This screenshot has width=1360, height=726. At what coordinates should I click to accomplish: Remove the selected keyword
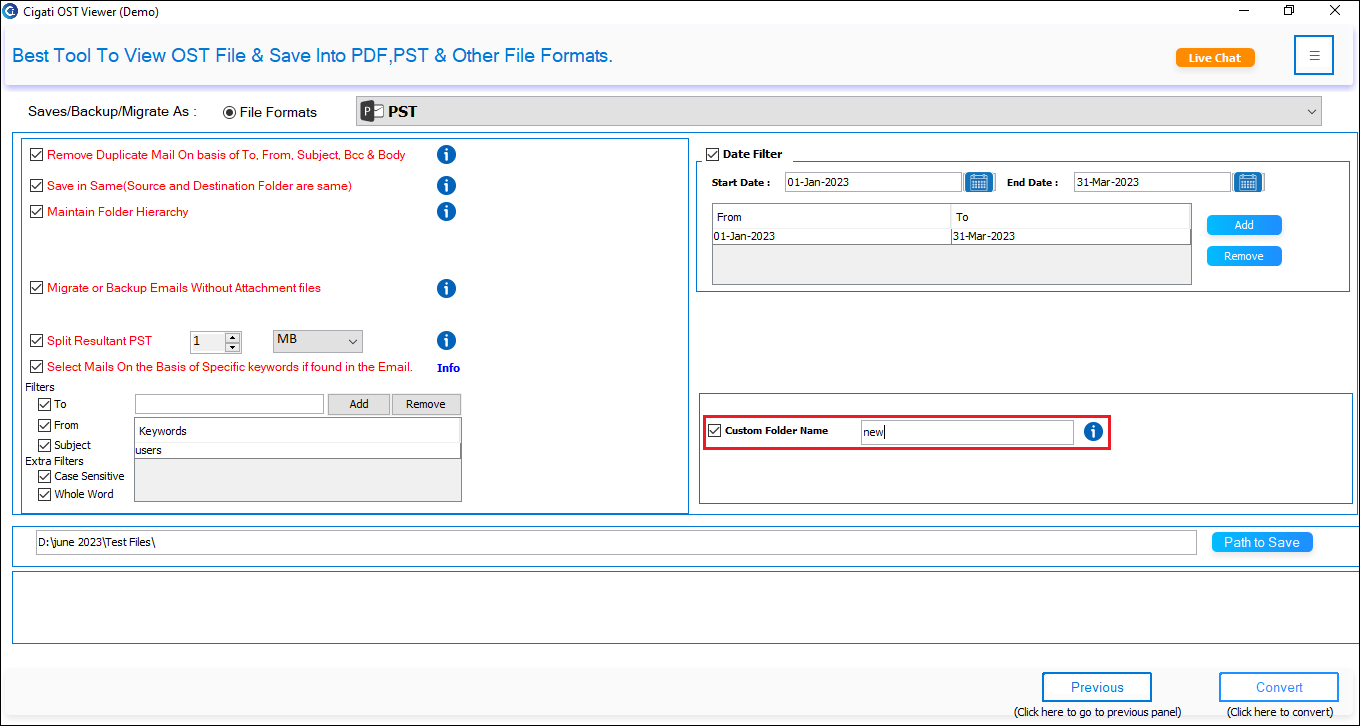coord(426,404)
